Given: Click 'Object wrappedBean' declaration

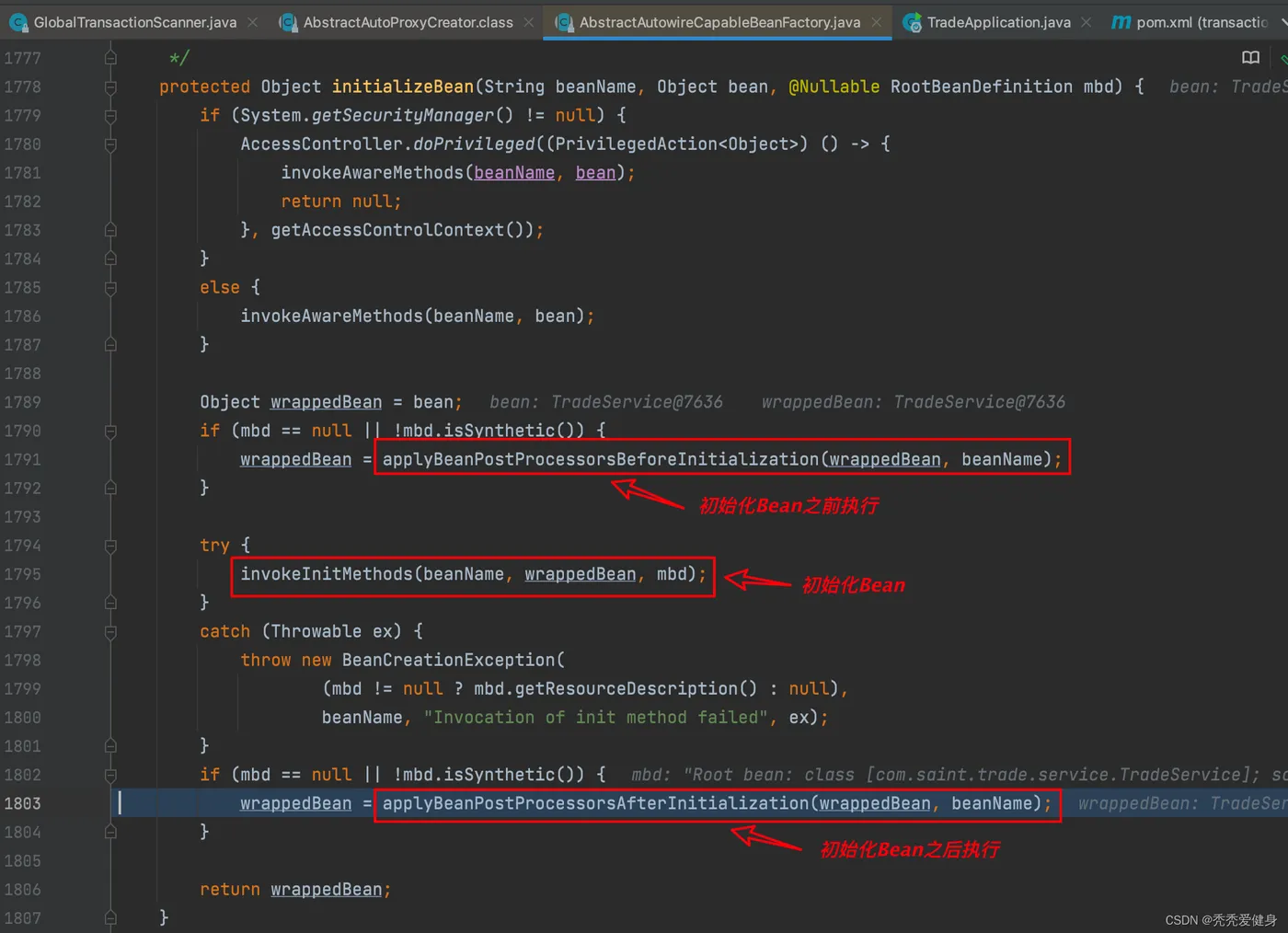Looking at the screenshot, I should coord(291,402).
